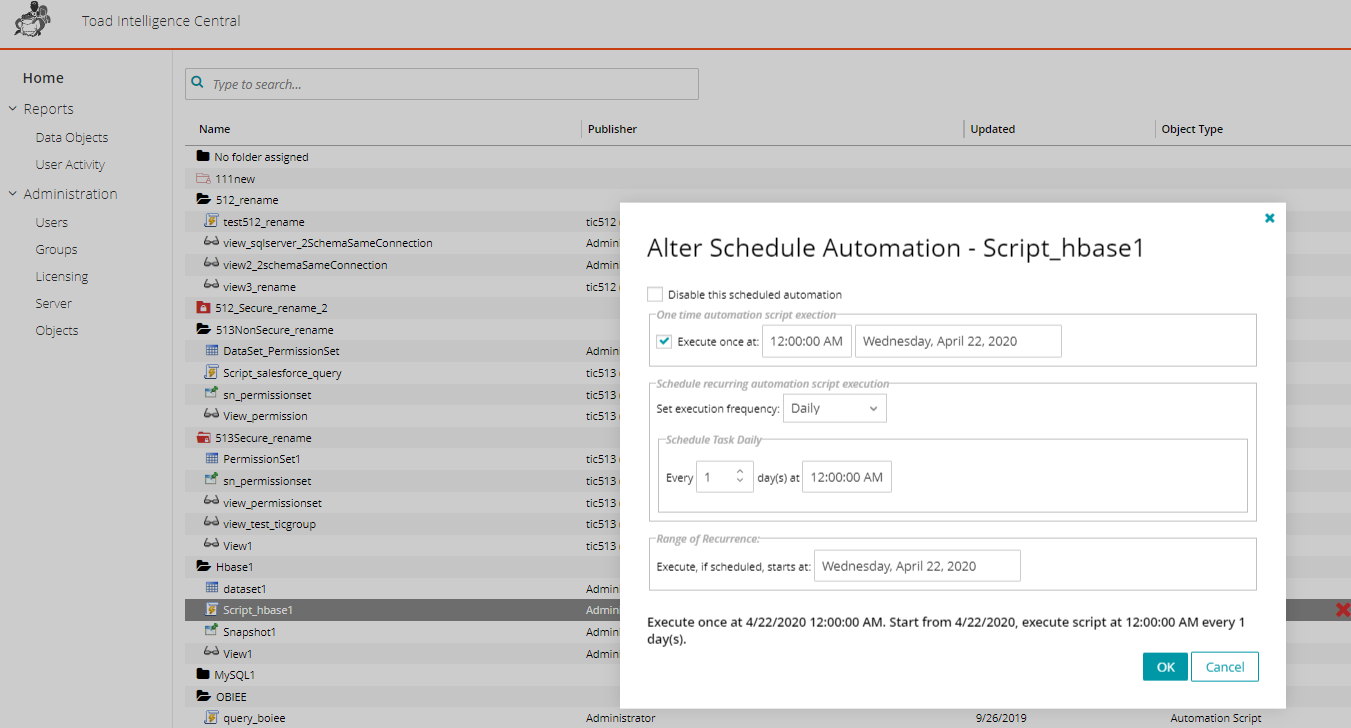
Task: Click the Automation Script object type cell
Action: [1216, 718]
